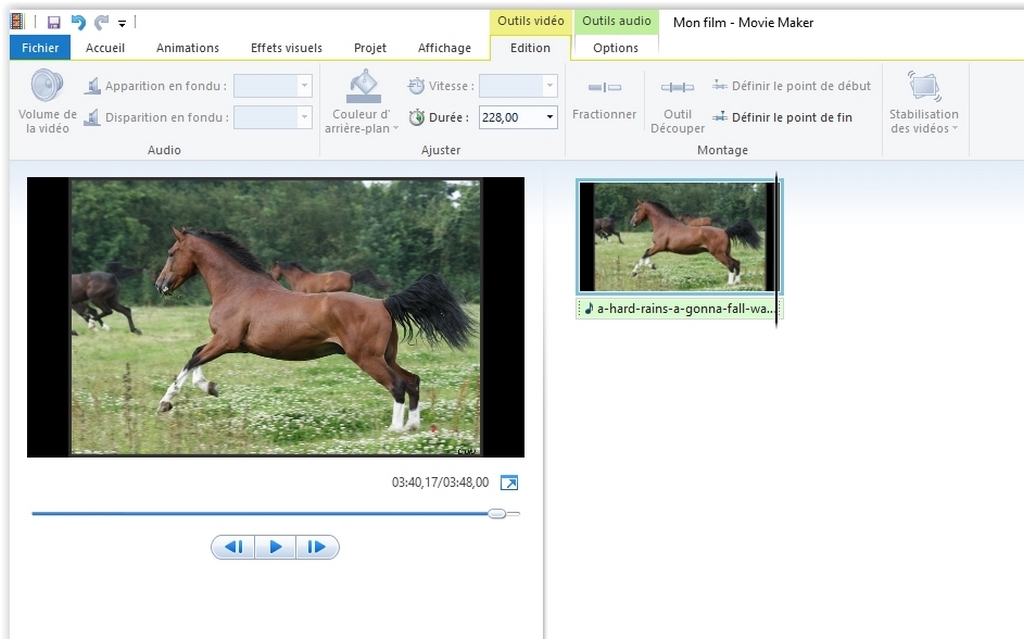Open the Volume de la vidéo speaker
This screenshot has height=639, width=1024.
click(x=47, y=101)
